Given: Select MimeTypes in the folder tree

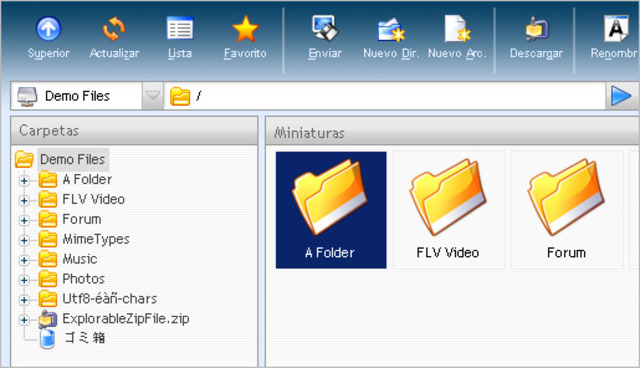Looking at the screenshot, I should [x=96, y=239].
